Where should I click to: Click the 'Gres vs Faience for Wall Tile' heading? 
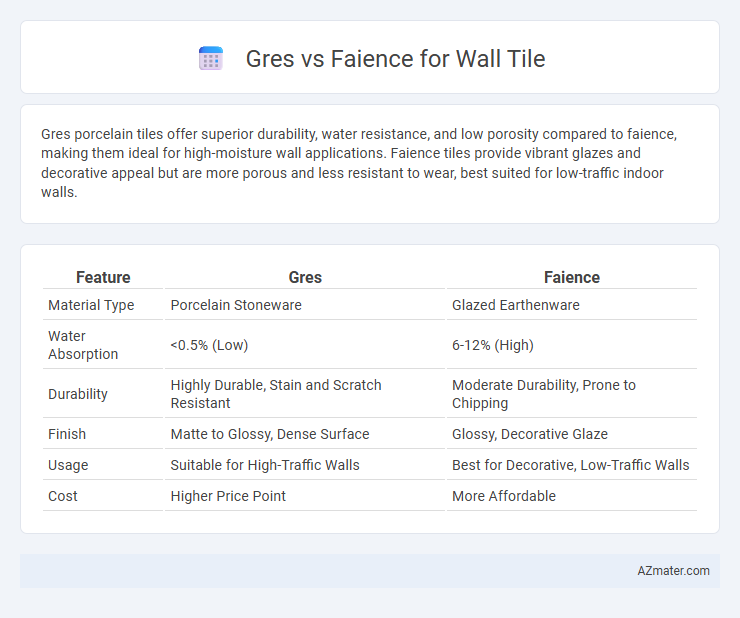(395, 59)
